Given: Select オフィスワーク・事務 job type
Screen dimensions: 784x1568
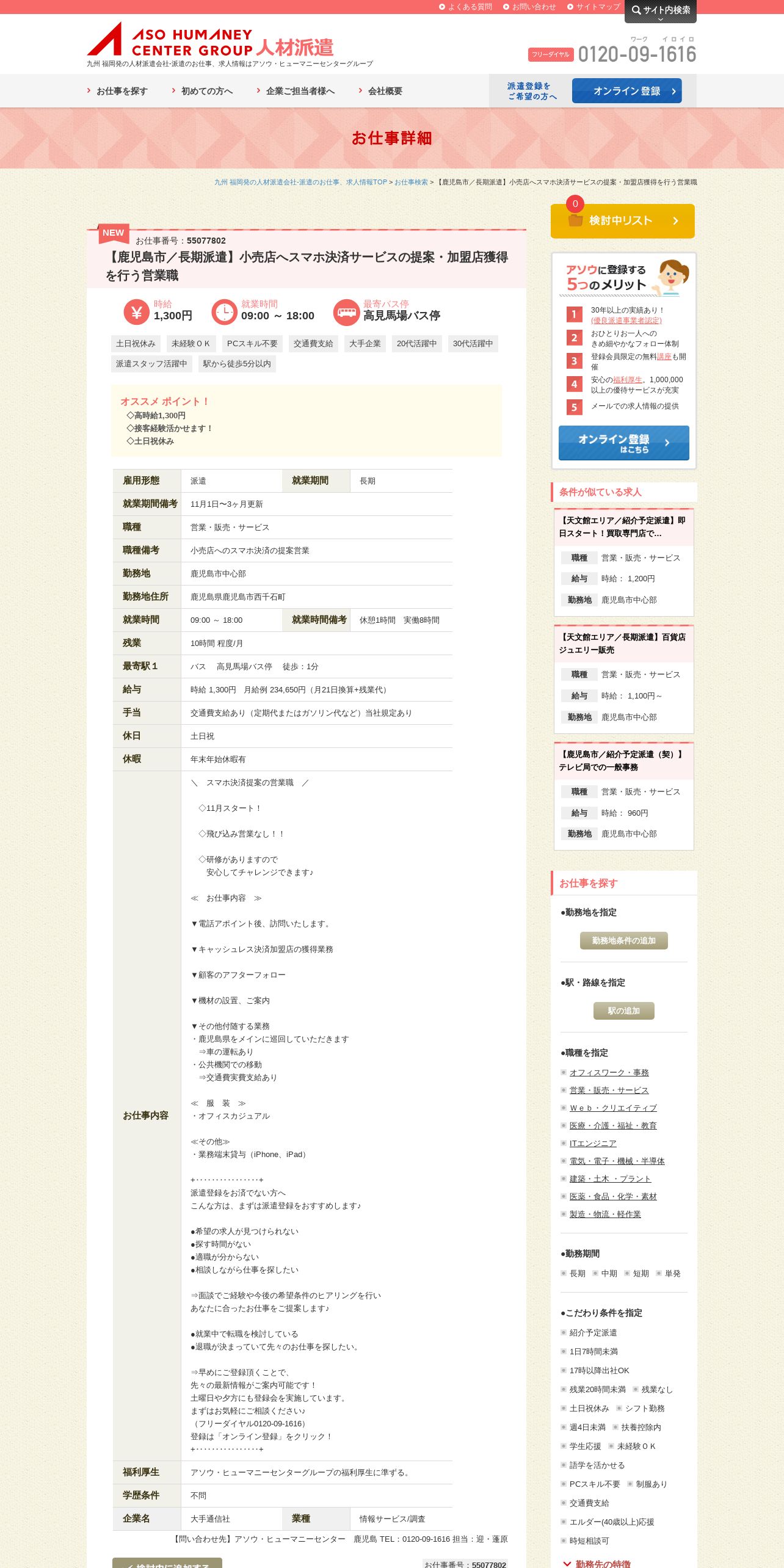Looking at the screenshot, I should click(x=609, y=1072).
